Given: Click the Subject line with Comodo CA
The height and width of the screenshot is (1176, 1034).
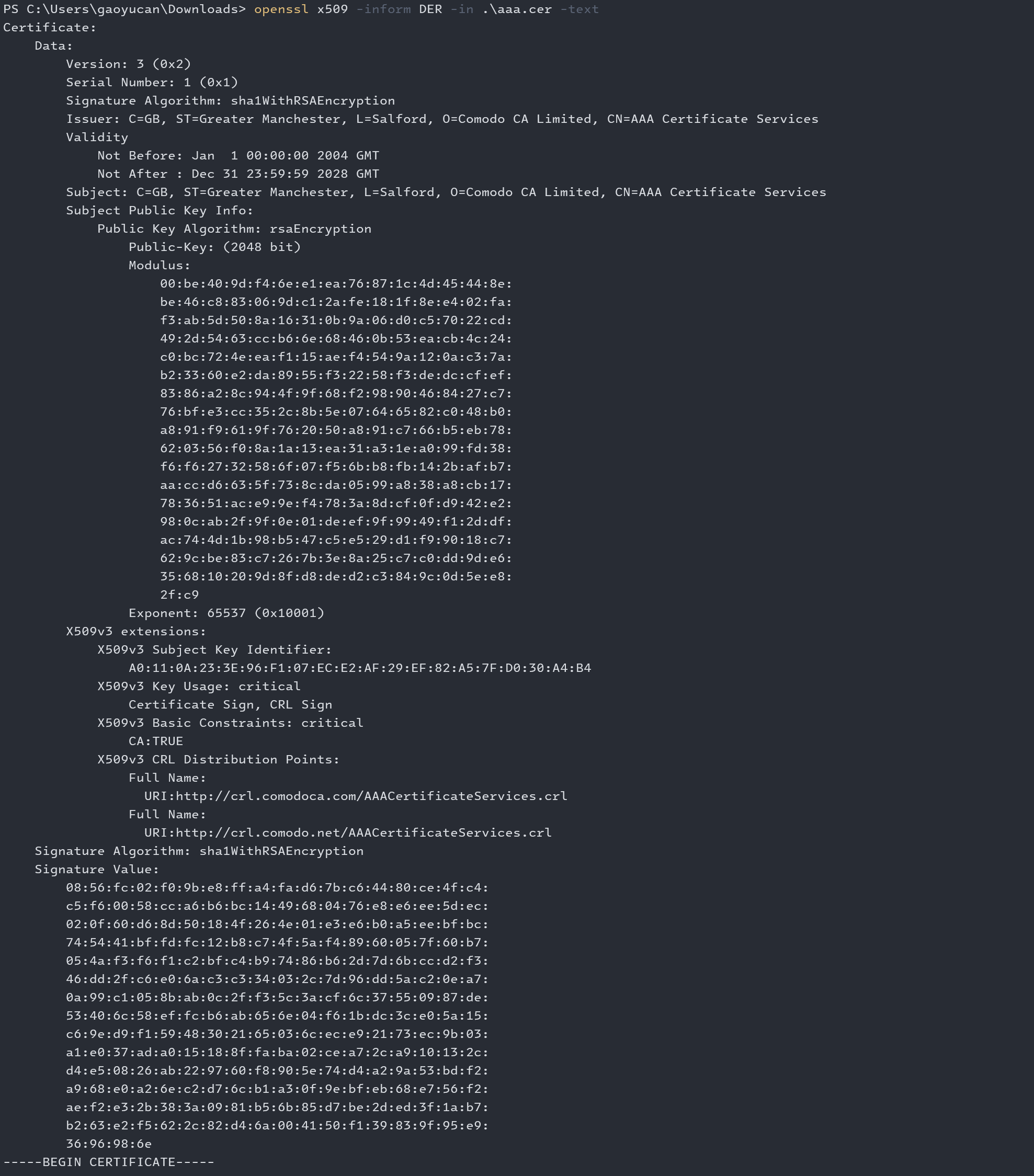Looking at the screenshot, I should tap(446, 192).
